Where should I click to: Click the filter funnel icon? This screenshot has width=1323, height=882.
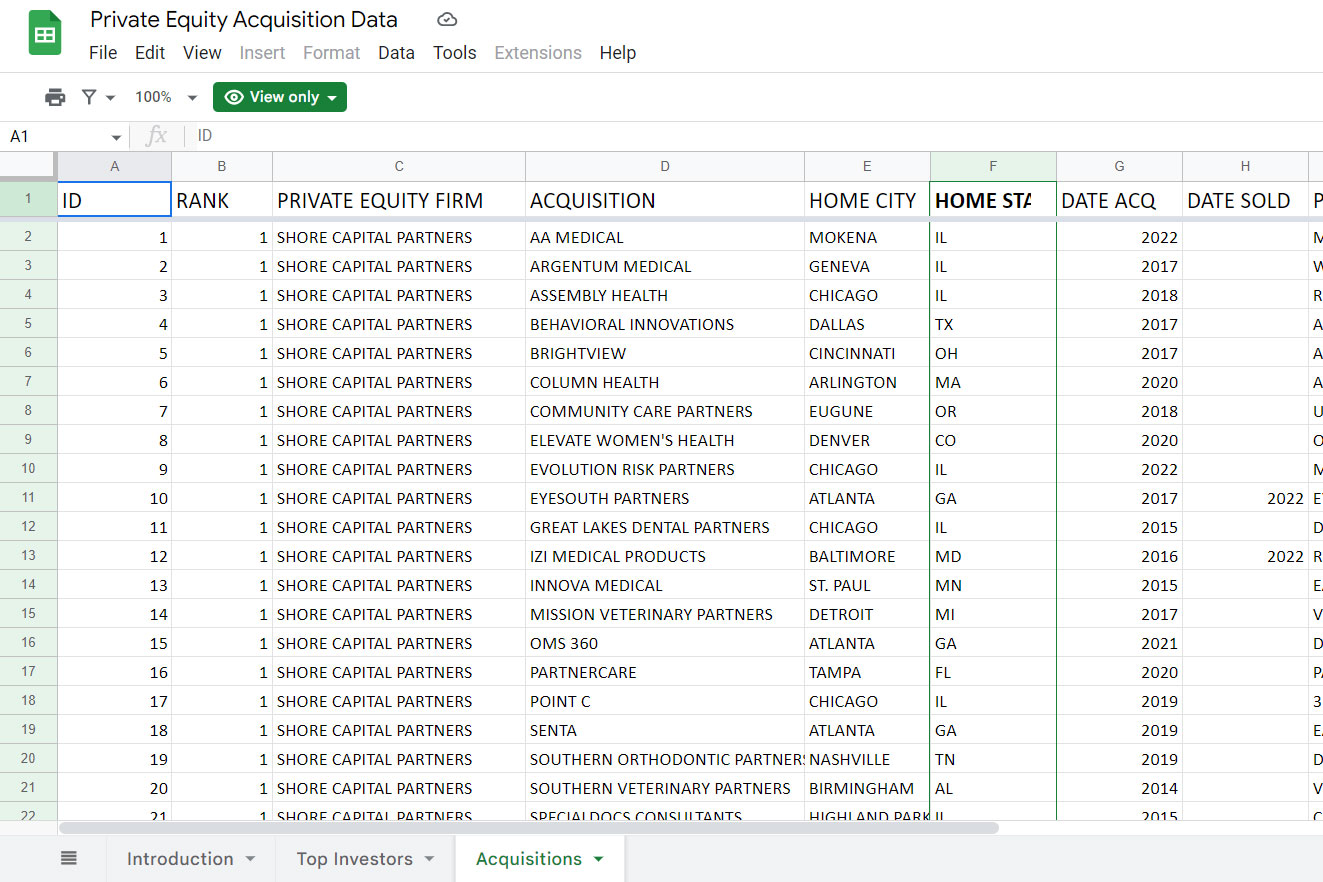(x=89, y=97)
